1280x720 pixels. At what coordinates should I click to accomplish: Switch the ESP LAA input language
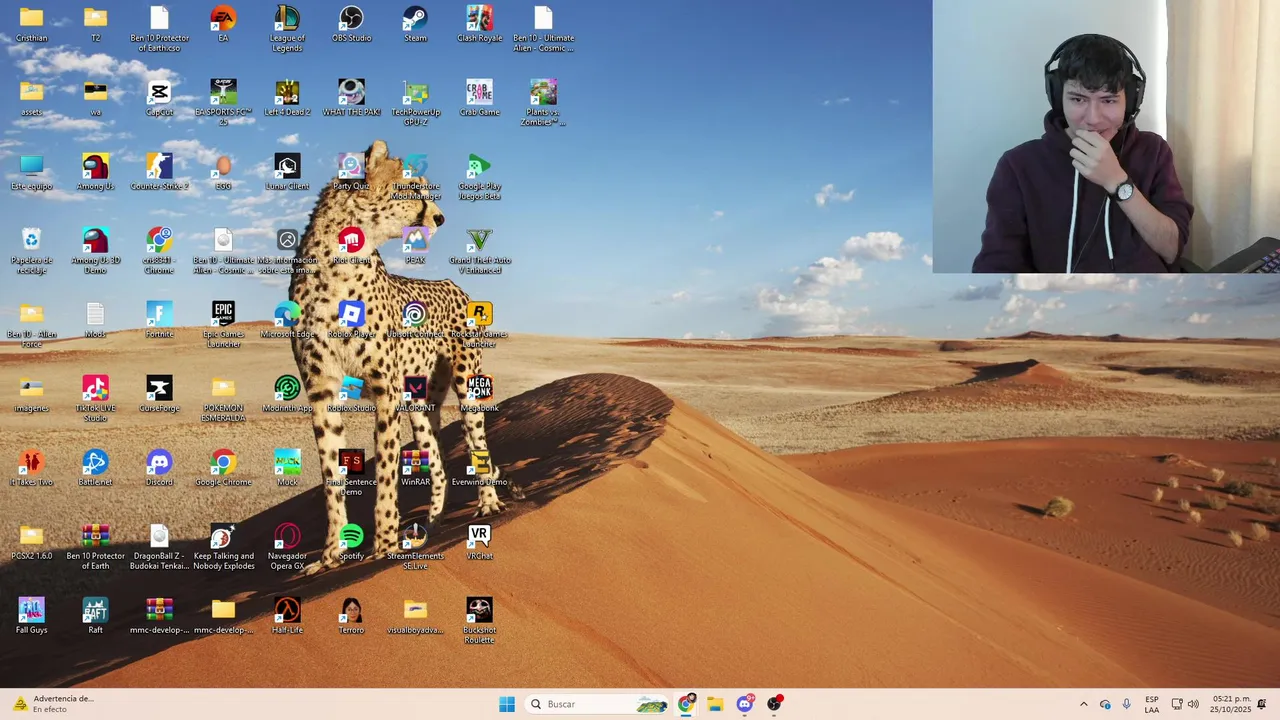(1152, 704)
